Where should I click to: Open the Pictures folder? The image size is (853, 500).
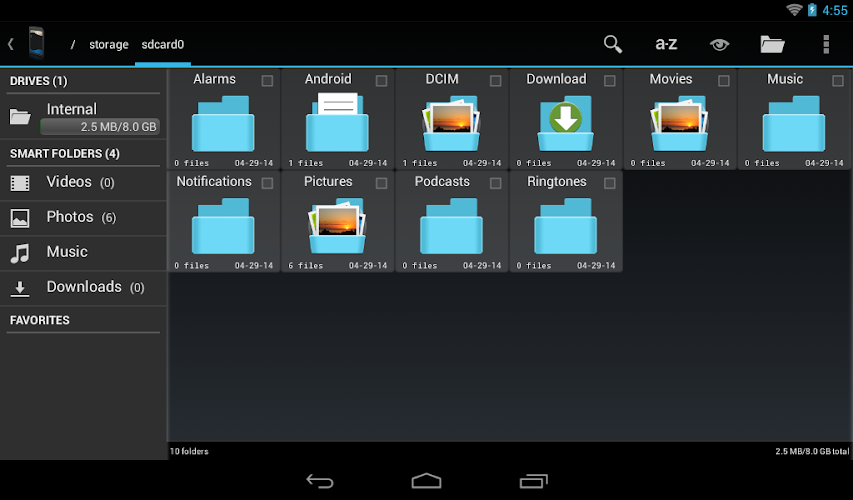pos(337,226)
